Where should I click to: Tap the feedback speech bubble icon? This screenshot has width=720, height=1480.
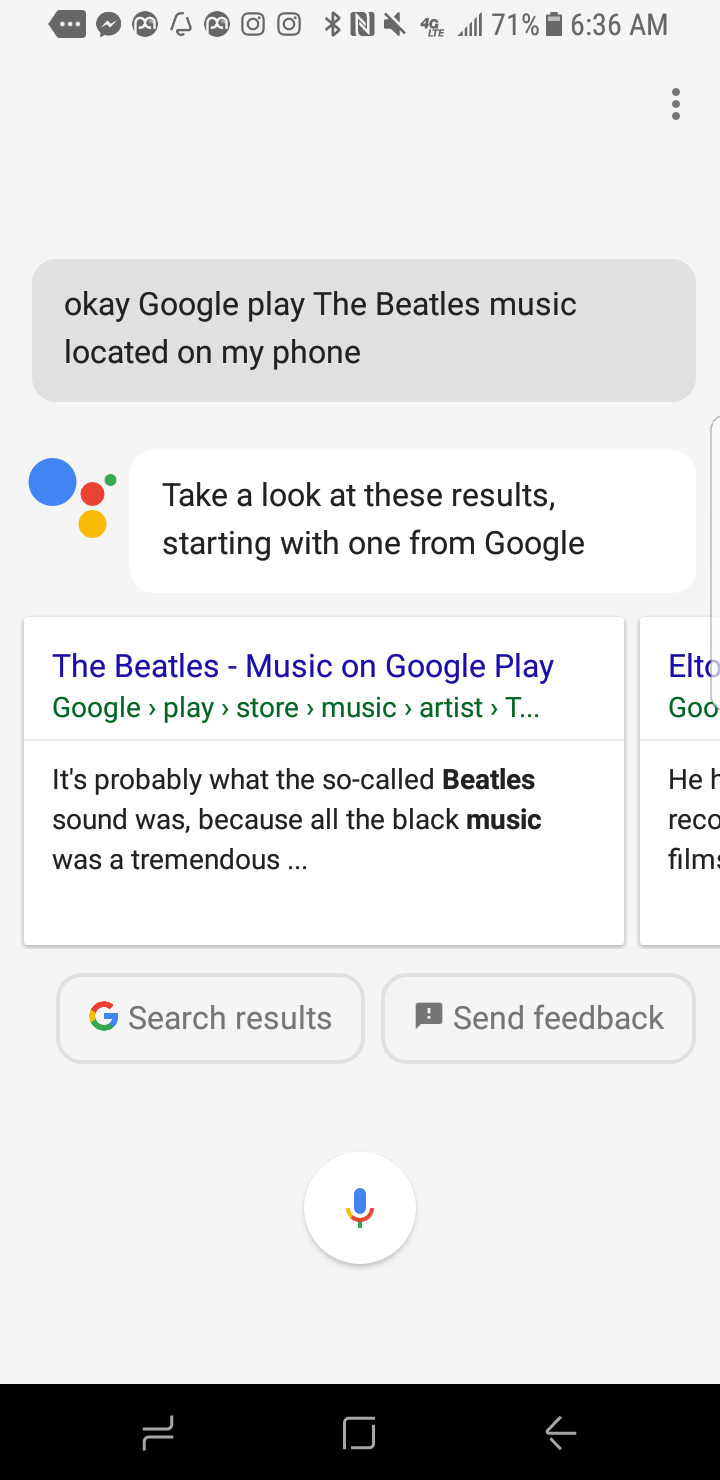(428, 1017)
